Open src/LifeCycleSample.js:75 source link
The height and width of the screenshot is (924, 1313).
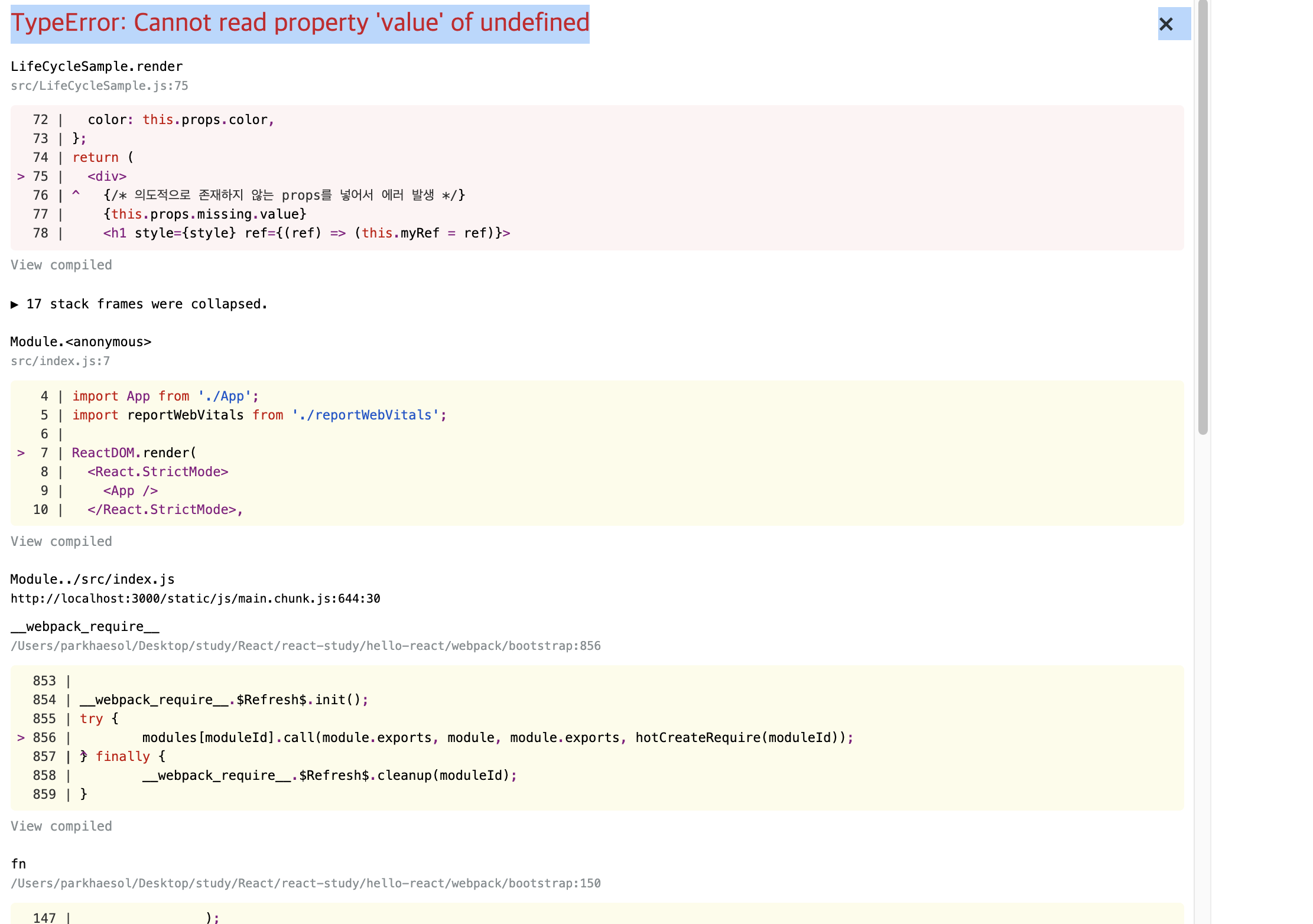click(x=99, y=86)
